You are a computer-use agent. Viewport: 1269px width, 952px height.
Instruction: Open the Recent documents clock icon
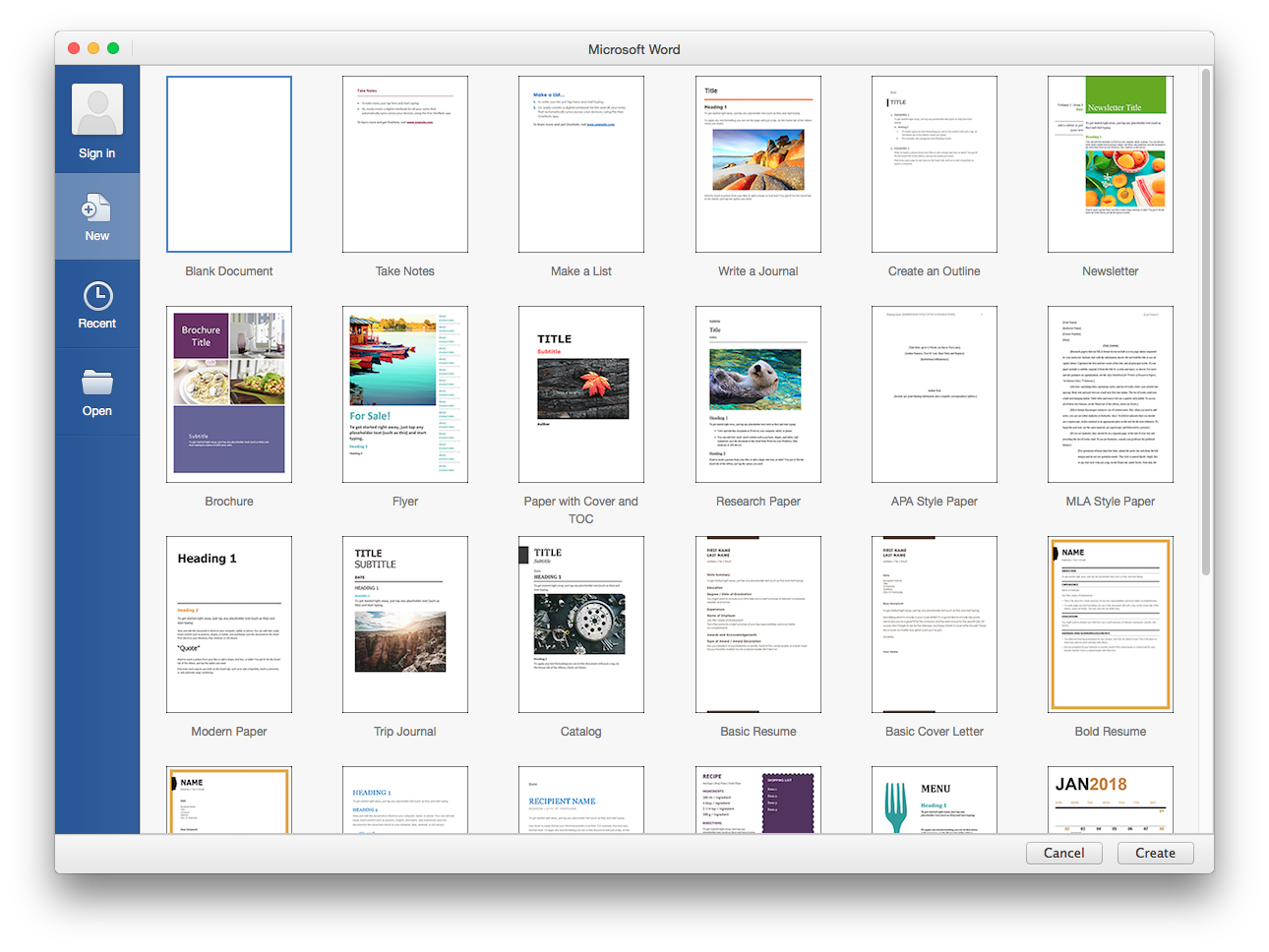(x=97, y=296)
